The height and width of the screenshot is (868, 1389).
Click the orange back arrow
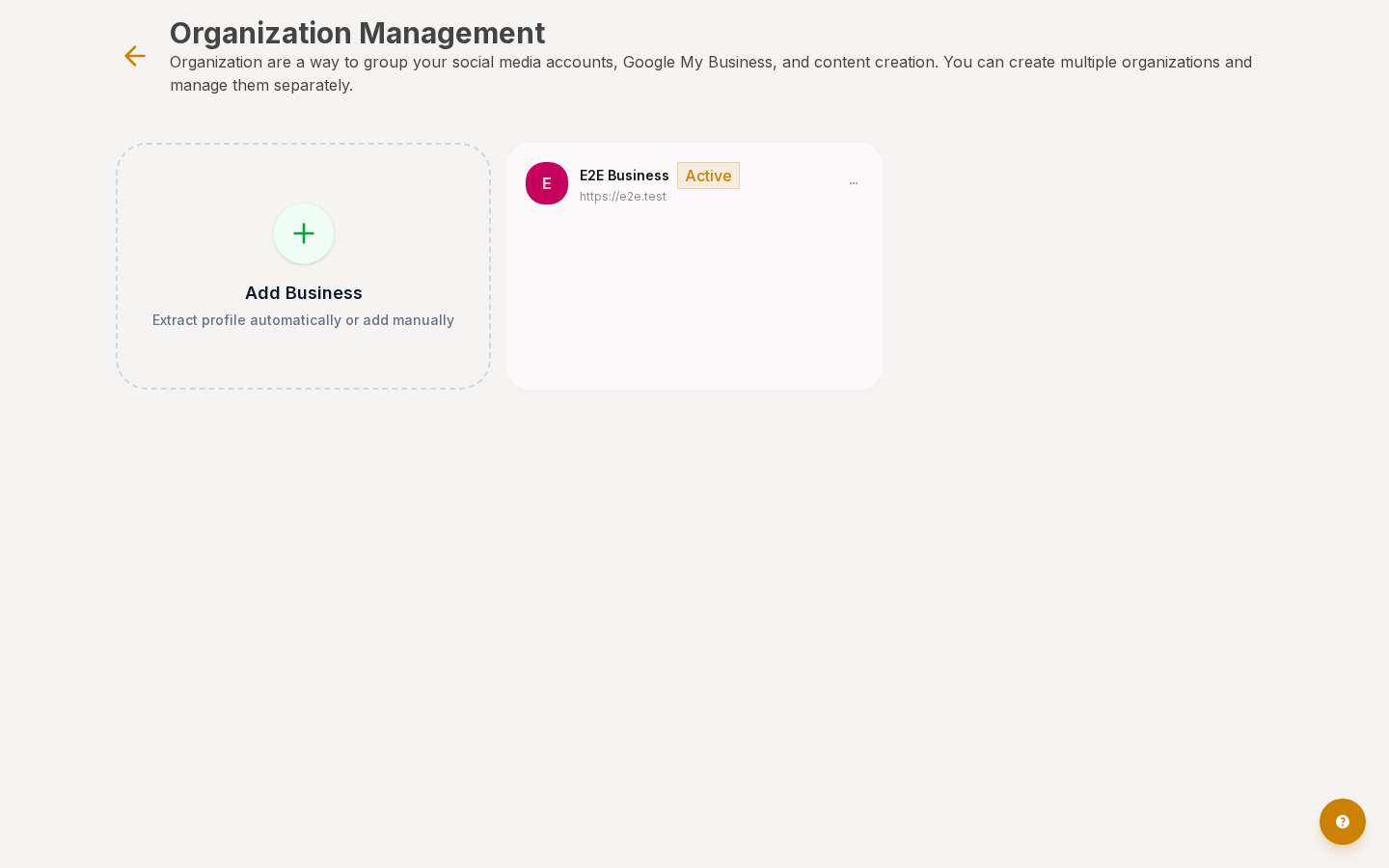pos(135,56)
